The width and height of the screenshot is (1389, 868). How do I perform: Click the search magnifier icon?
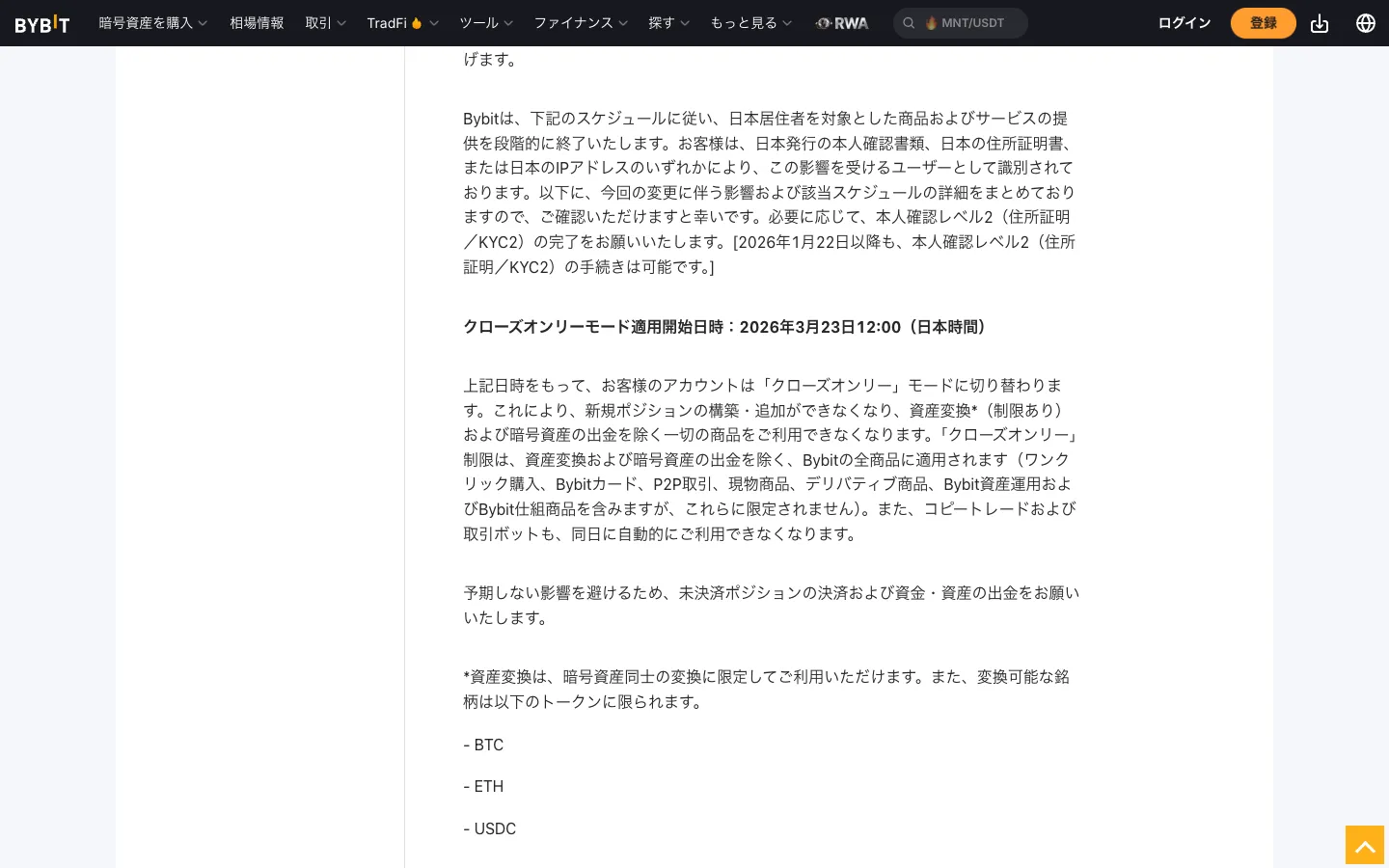click(909, 23)
